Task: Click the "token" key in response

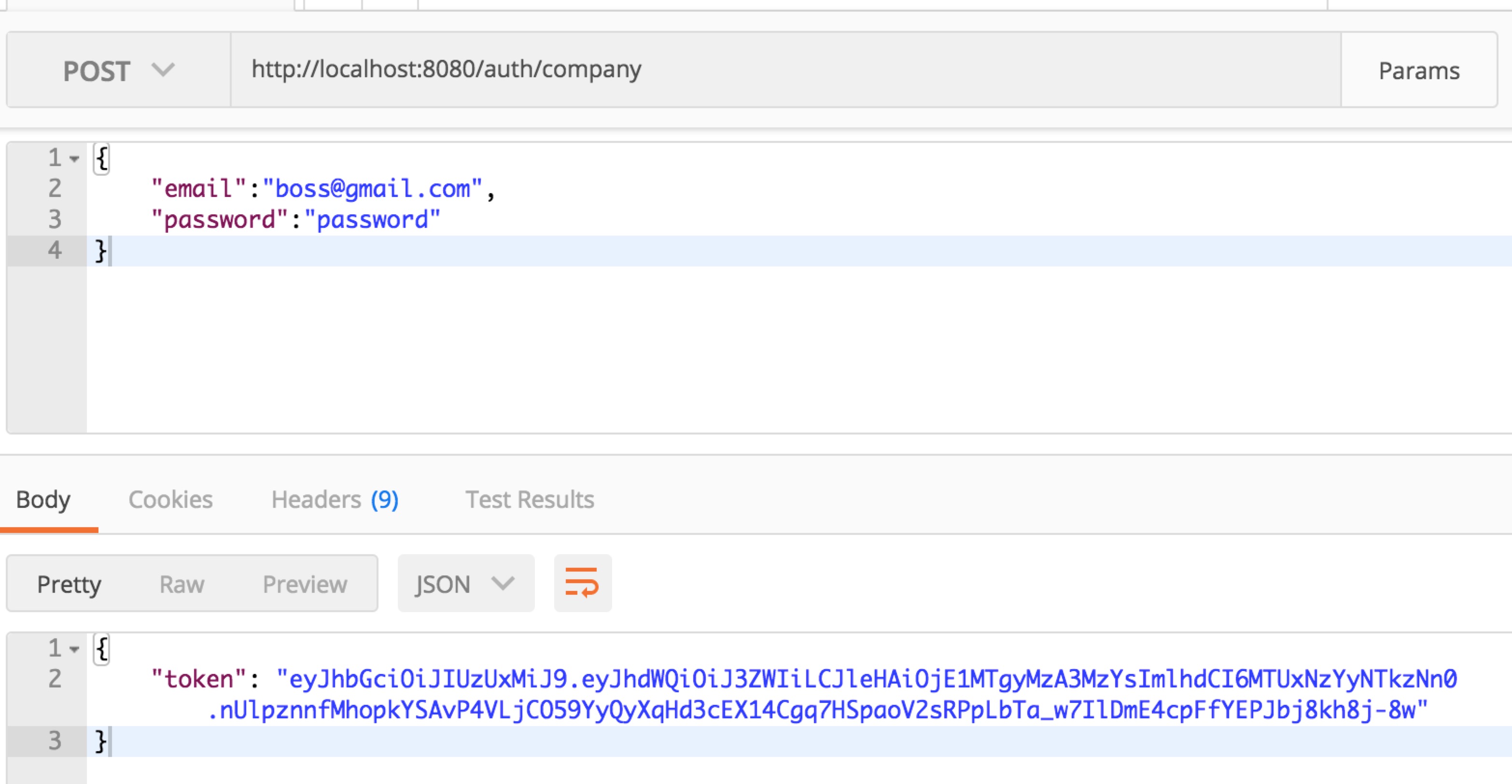Action: click(198, 680)
